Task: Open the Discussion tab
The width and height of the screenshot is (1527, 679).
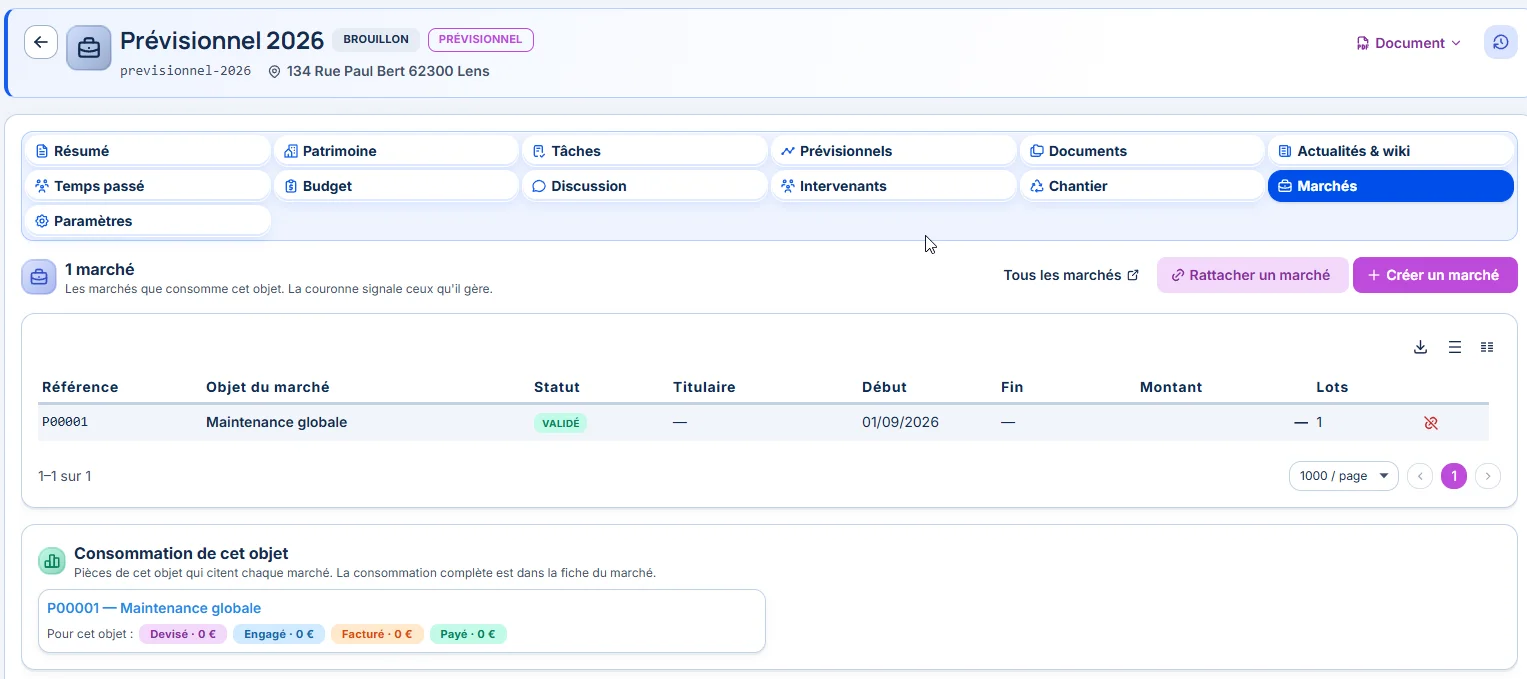Action: click(644, 186)
